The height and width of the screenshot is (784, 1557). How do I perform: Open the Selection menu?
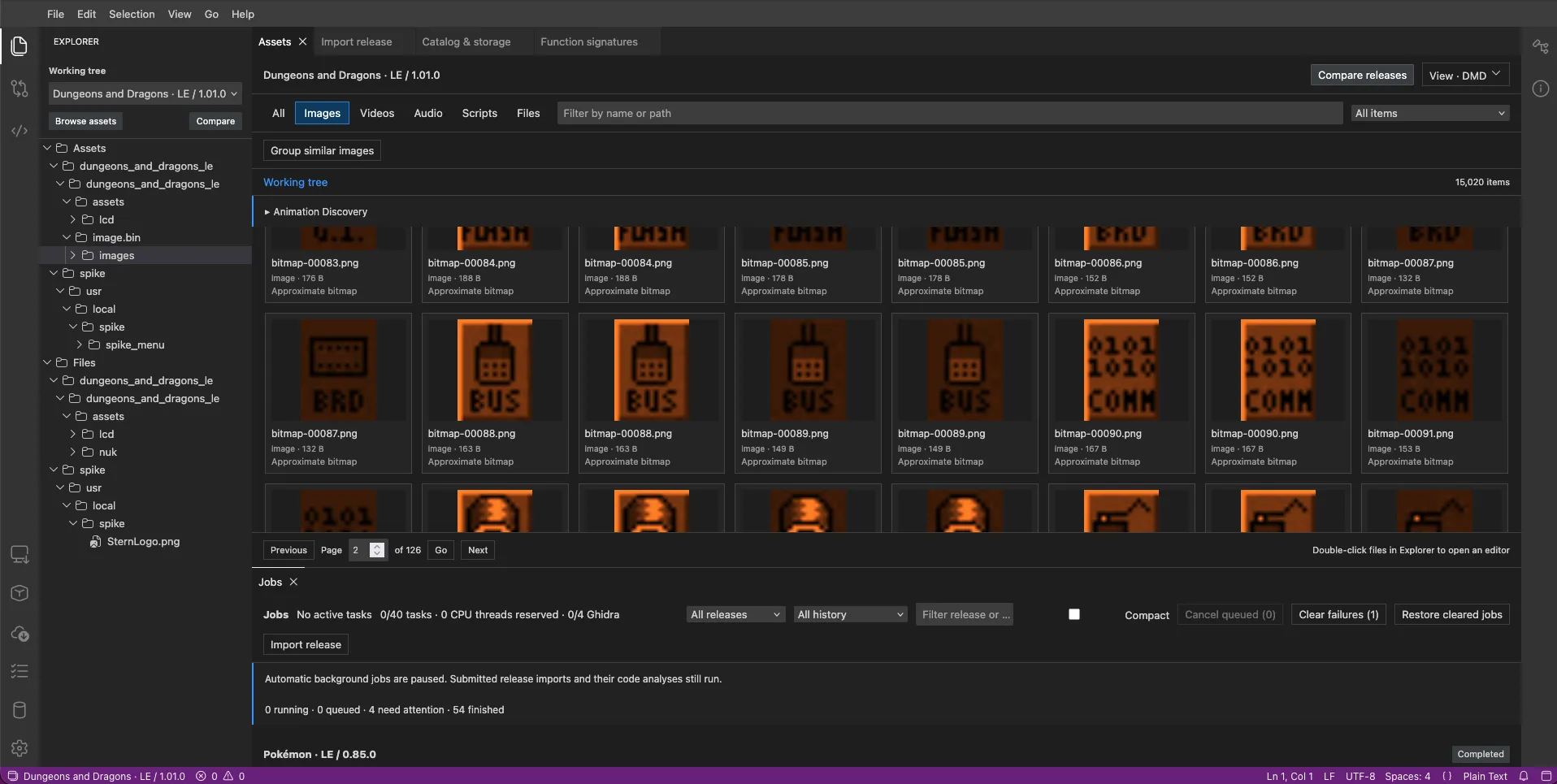tap(132, 14)
